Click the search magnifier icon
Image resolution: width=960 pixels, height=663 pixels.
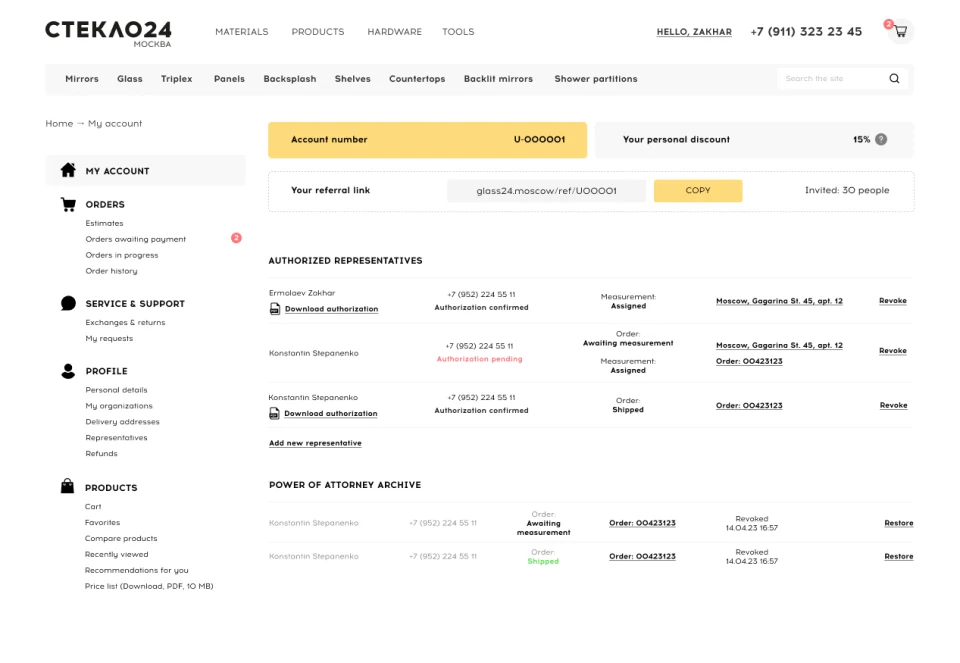894,78
